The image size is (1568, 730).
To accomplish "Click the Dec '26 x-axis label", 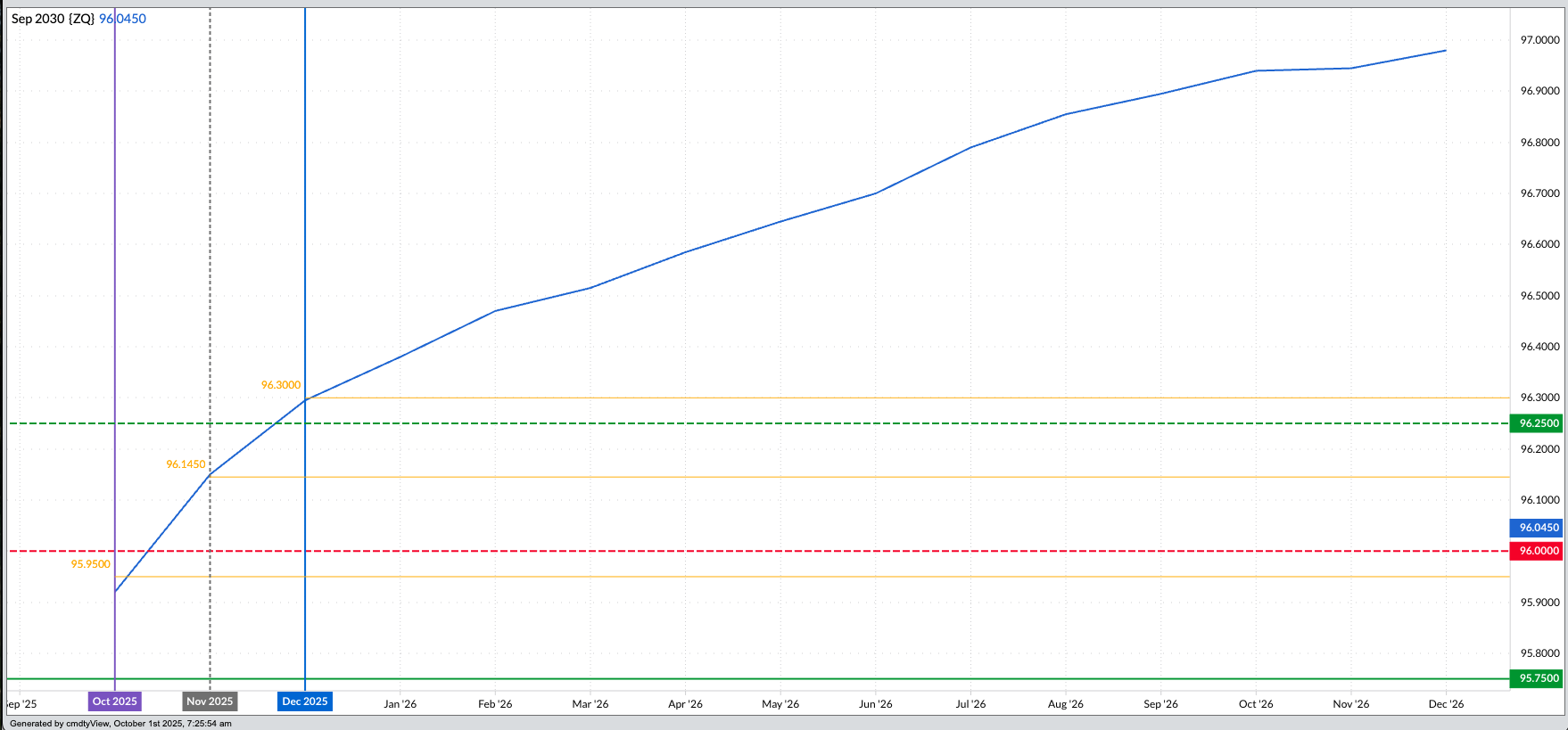I will pyautogui.click(x=1446, y=704).
